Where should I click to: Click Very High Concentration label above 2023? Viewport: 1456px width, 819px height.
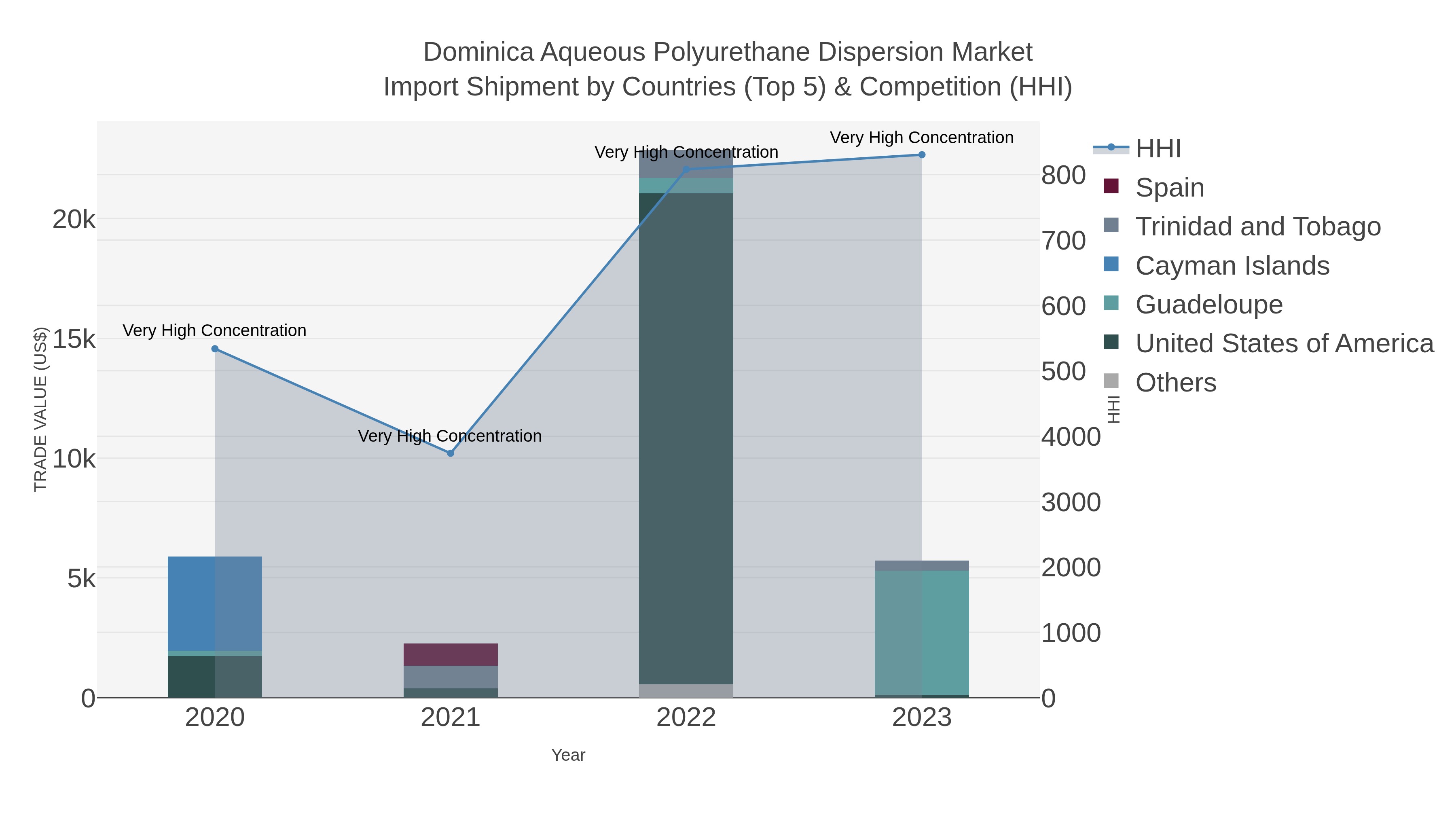pos(922,138)
